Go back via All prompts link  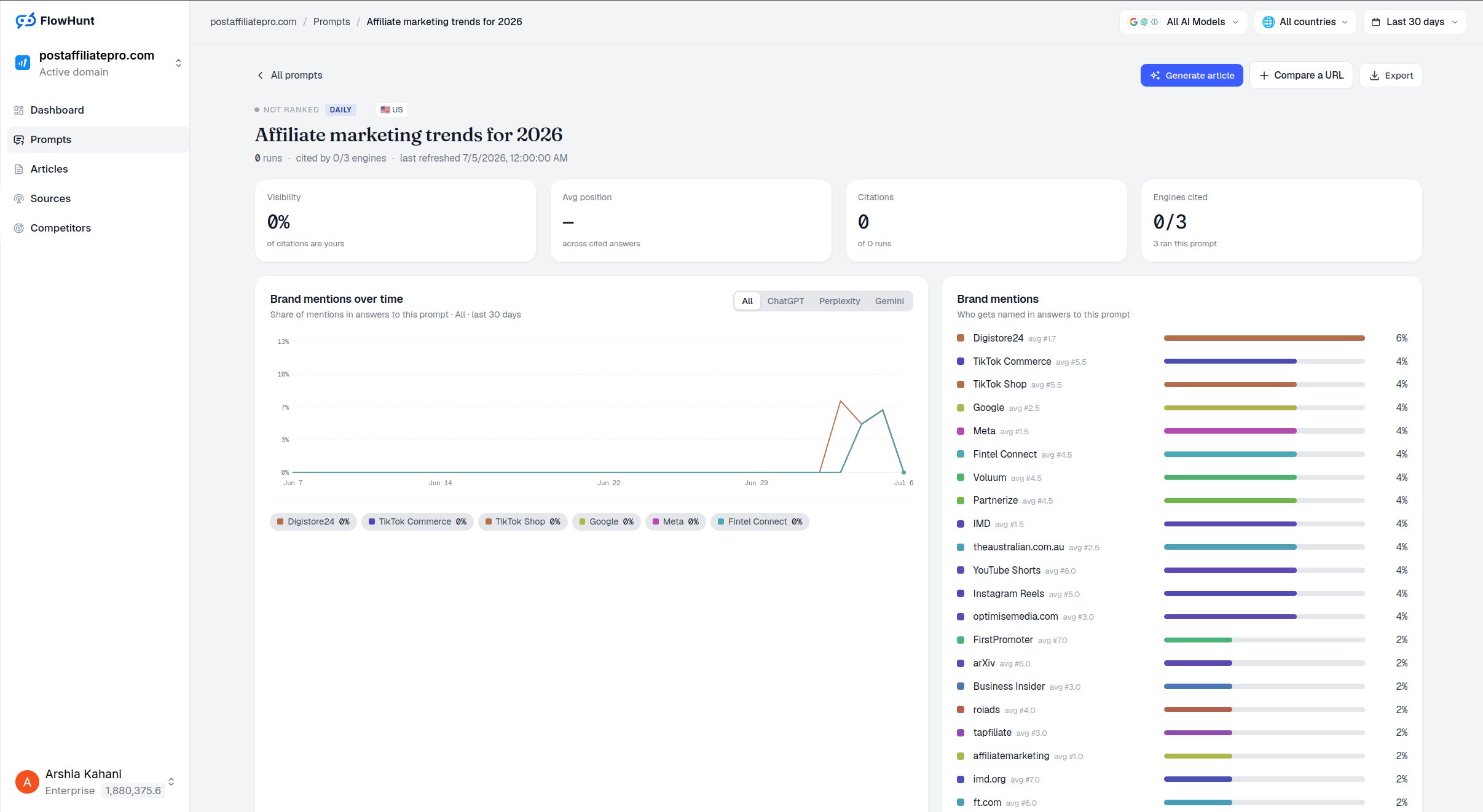coord(289,75)
